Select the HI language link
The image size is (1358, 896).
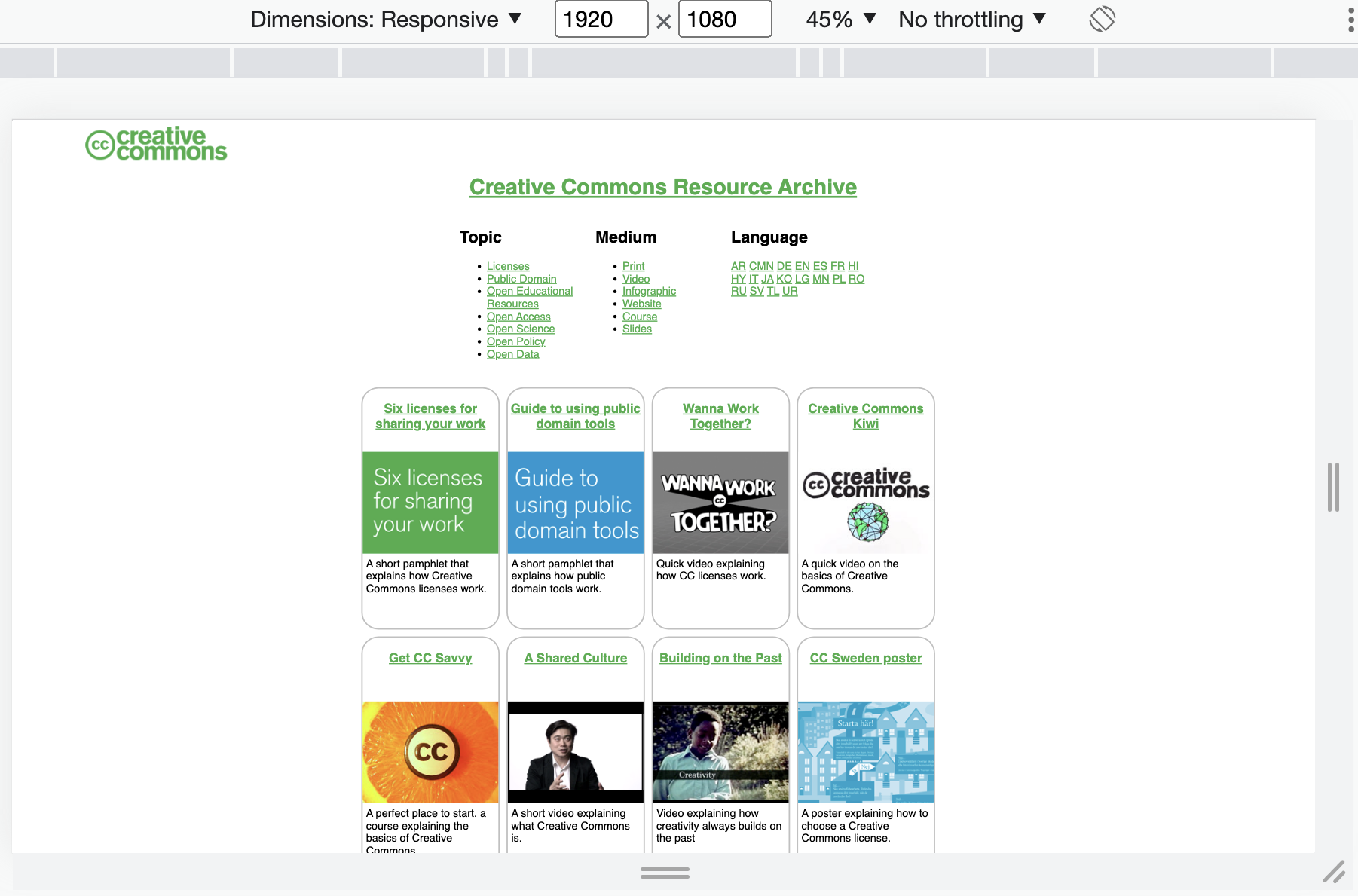pyautogui.click(x=853, y=266)
